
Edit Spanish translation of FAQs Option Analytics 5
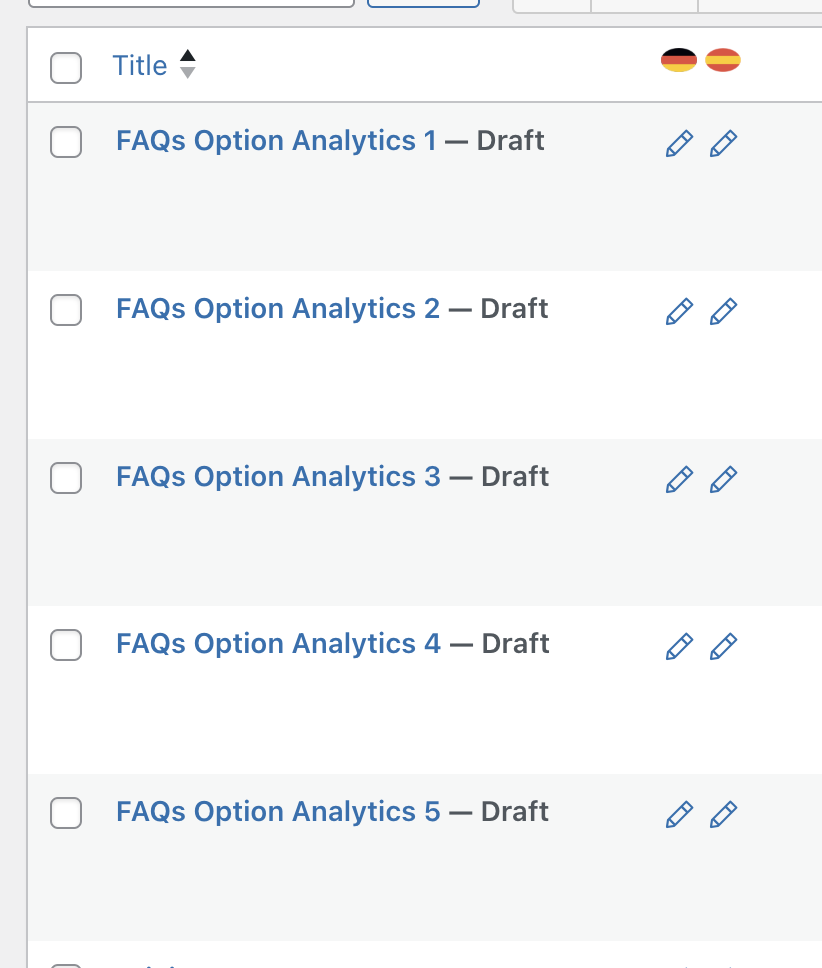[723, 814]
